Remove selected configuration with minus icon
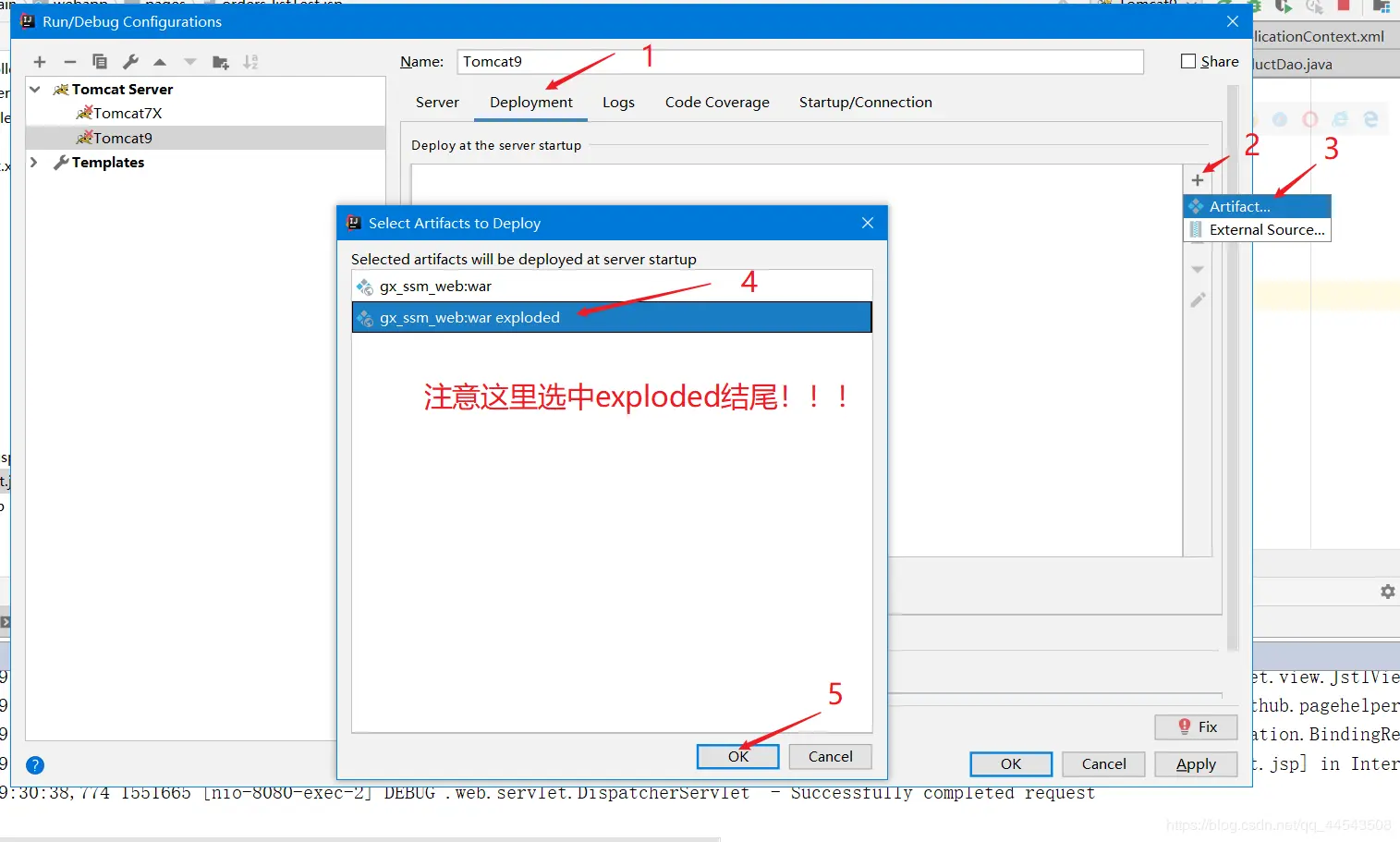 pos(69,62)
